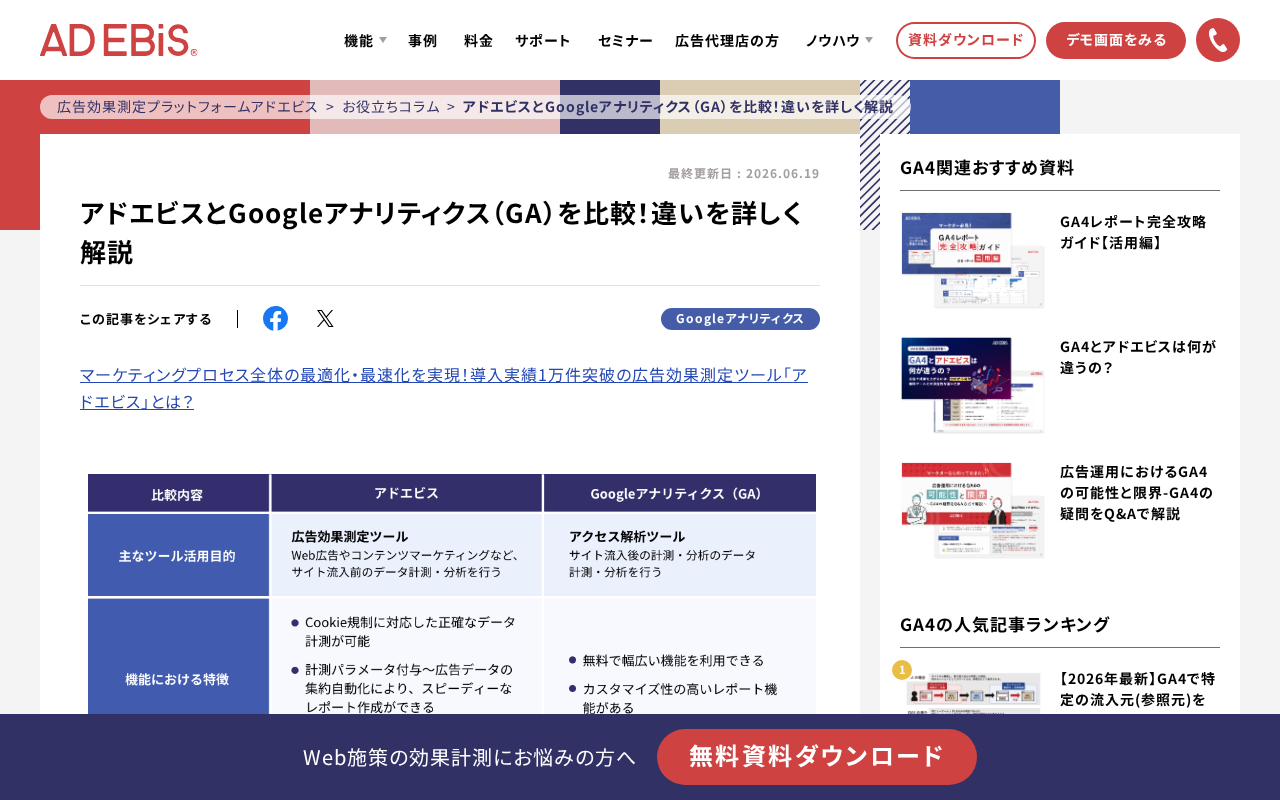The width and height of the screenshot is (1280, 800).
Task: Click the 主なツール活用目的 row header
Action: point(178,555)
